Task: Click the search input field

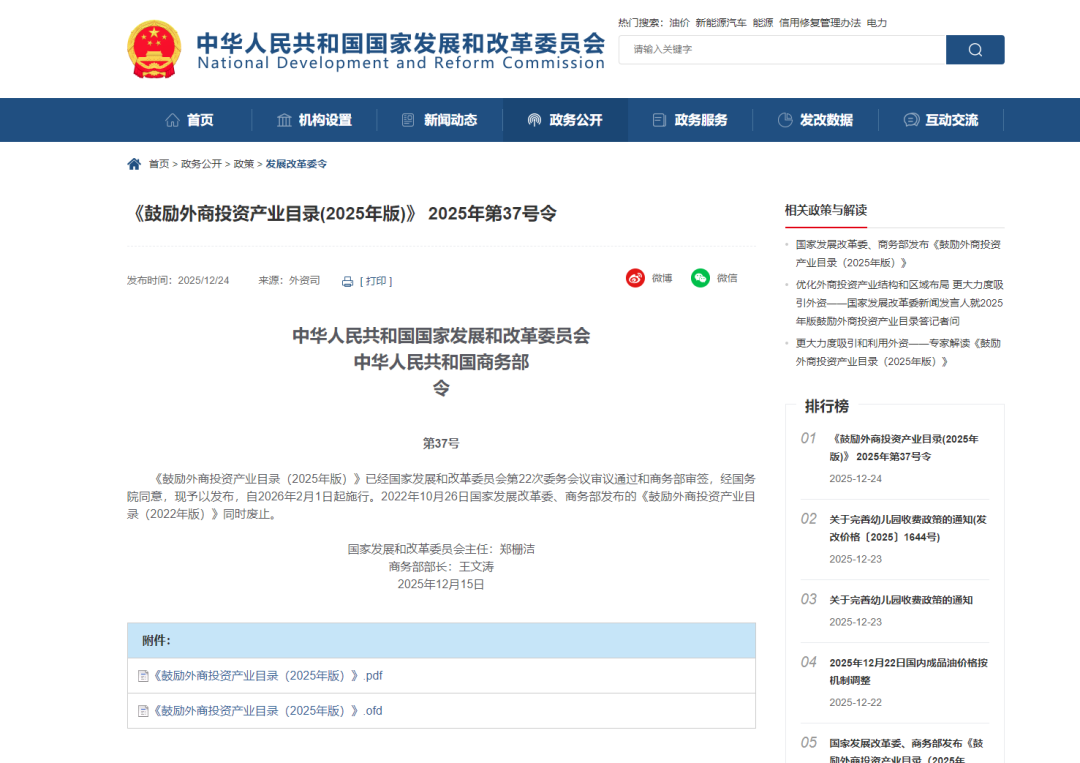Action: pyautogui.click(x=780, y=49)
